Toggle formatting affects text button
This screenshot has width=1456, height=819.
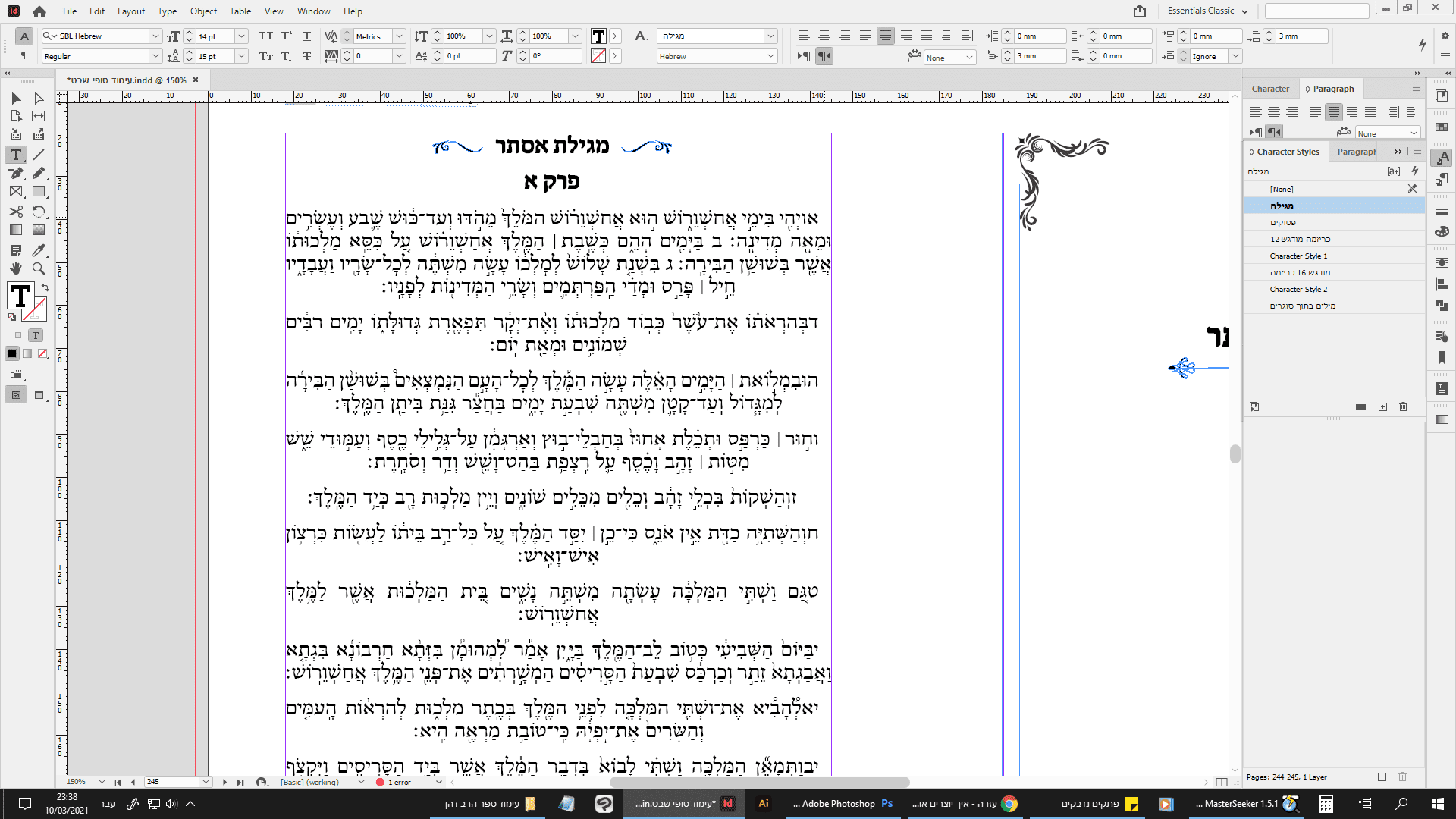(x=36, y=335)
